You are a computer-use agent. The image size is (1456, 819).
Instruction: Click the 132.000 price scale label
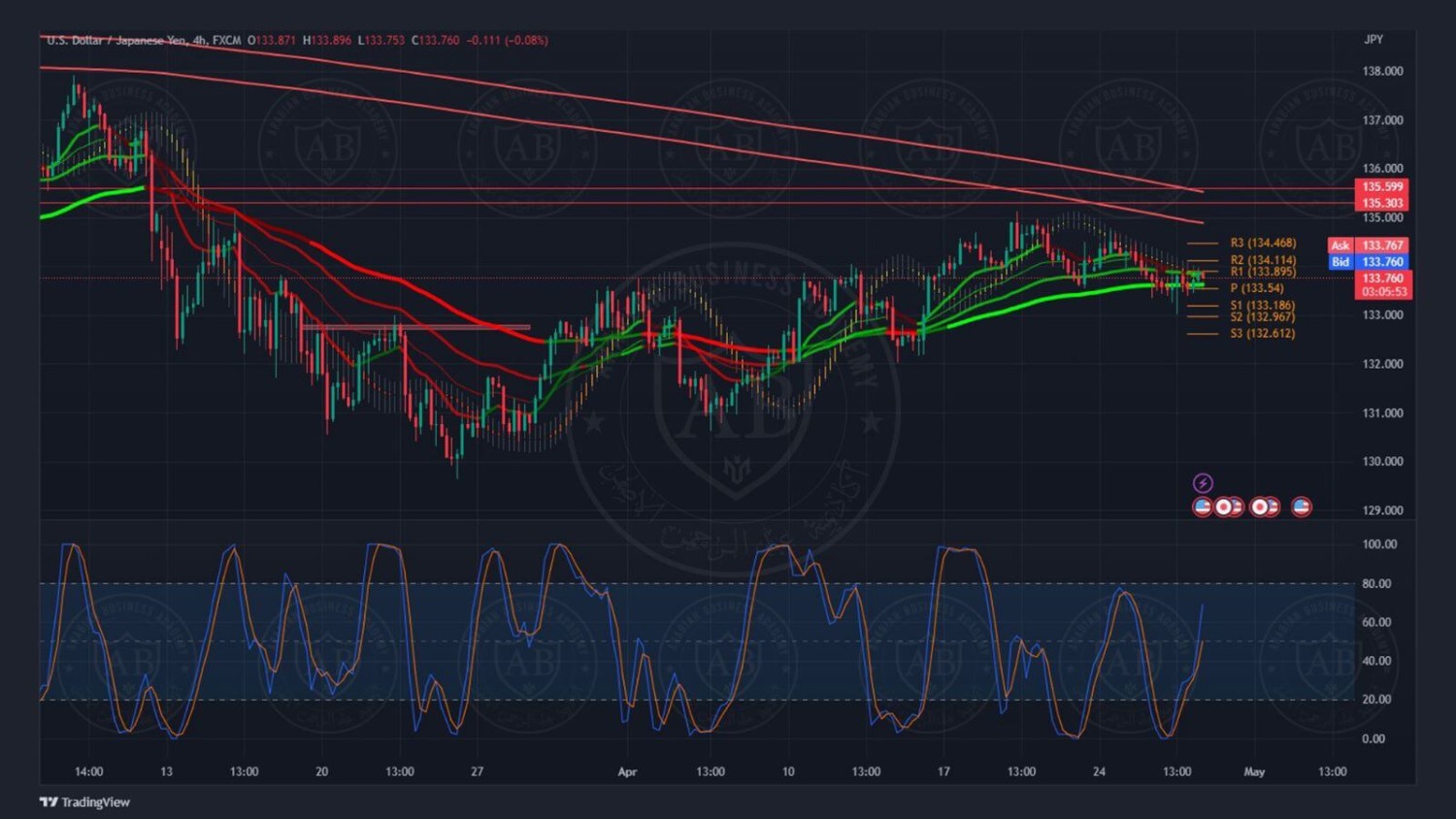(x=1383, y=365)
